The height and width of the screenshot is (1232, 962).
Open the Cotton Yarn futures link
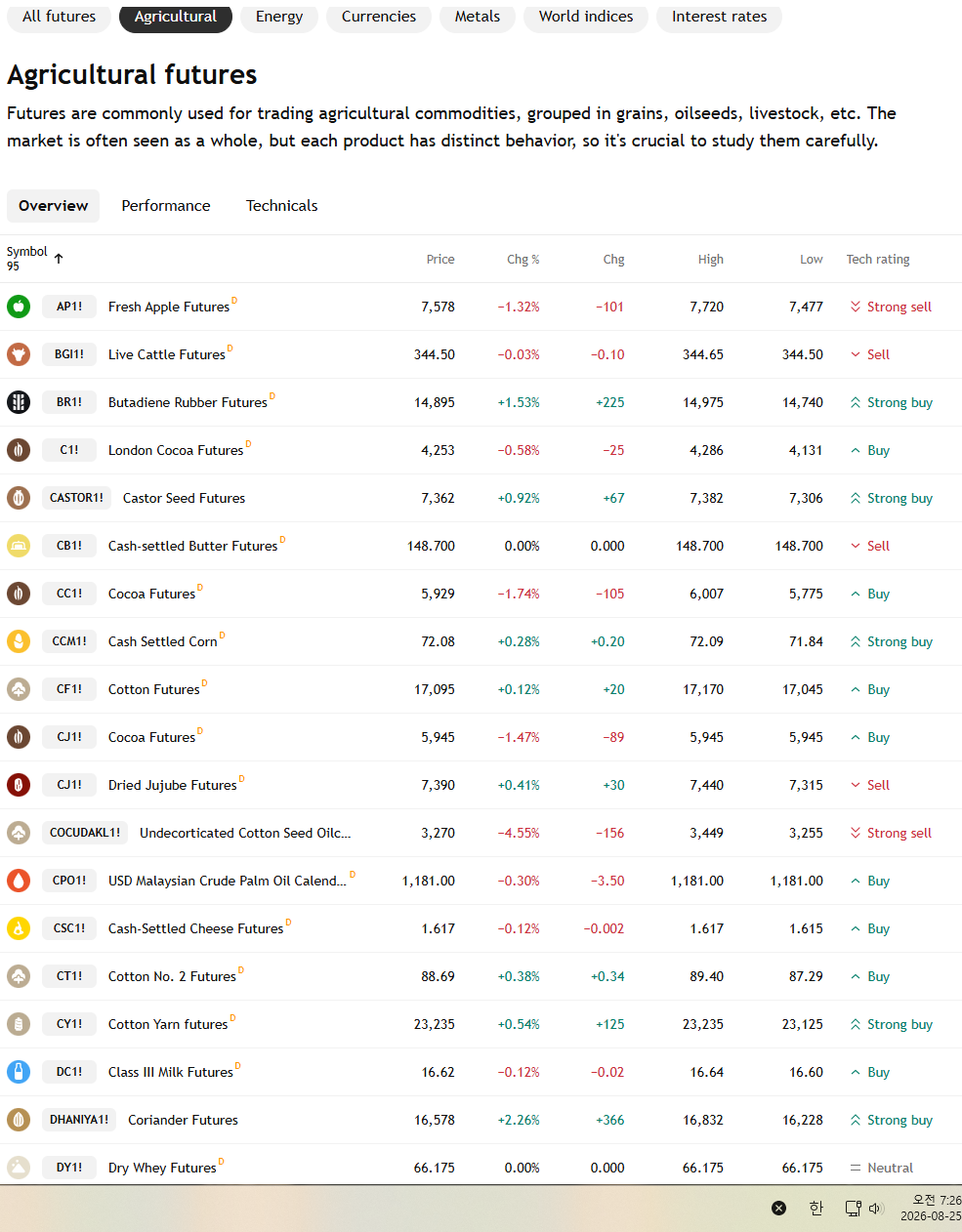[168, 1024]
